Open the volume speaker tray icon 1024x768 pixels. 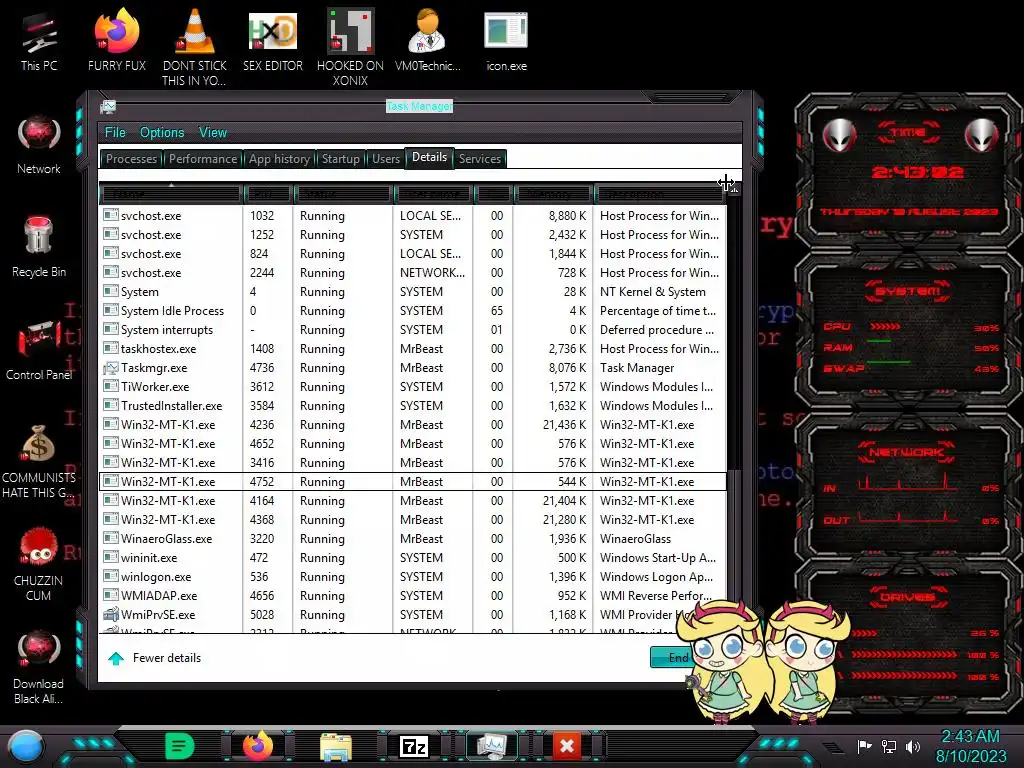click(913, 746)
